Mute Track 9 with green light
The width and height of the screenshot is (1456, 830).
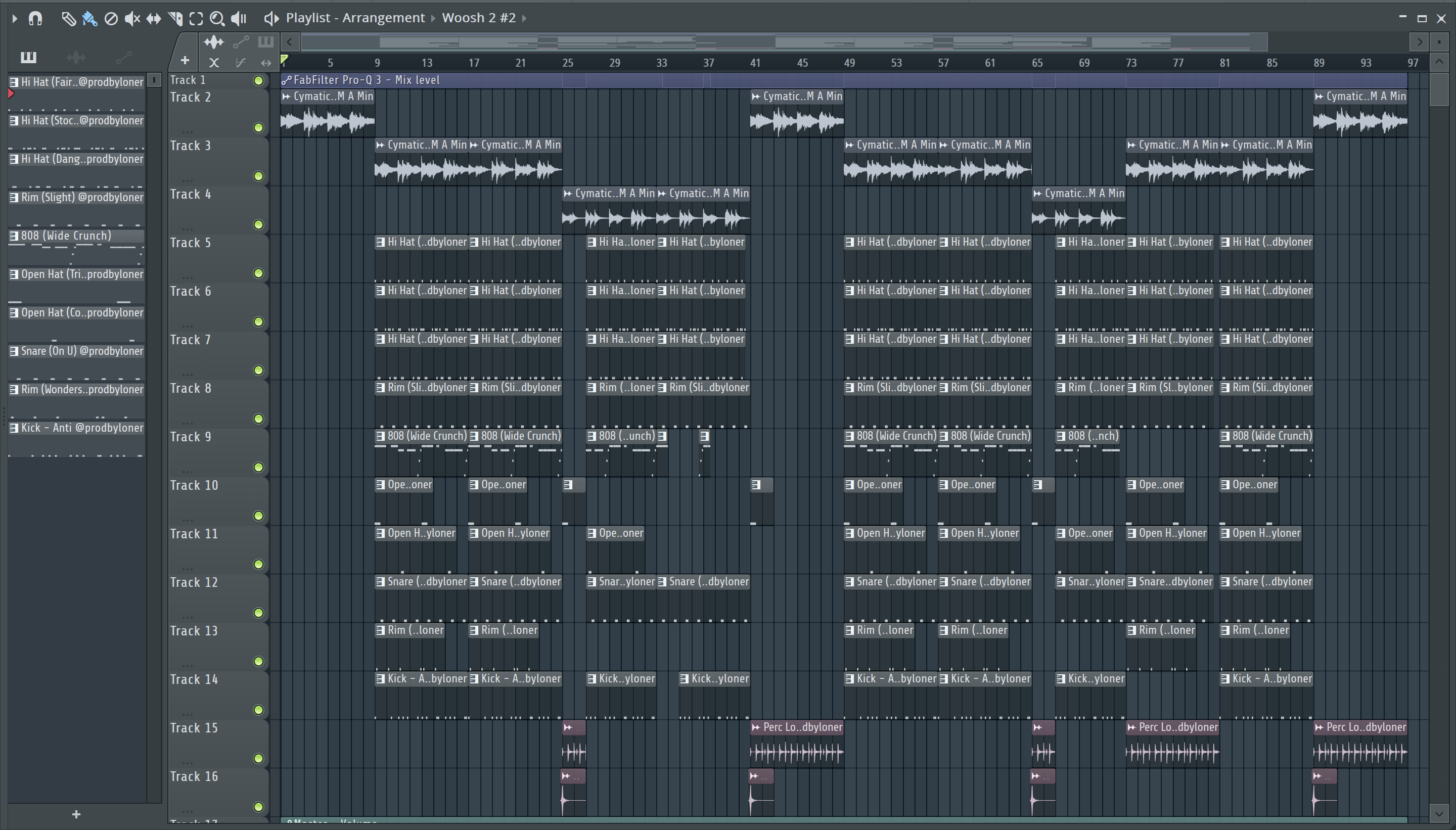click(258, 467)
